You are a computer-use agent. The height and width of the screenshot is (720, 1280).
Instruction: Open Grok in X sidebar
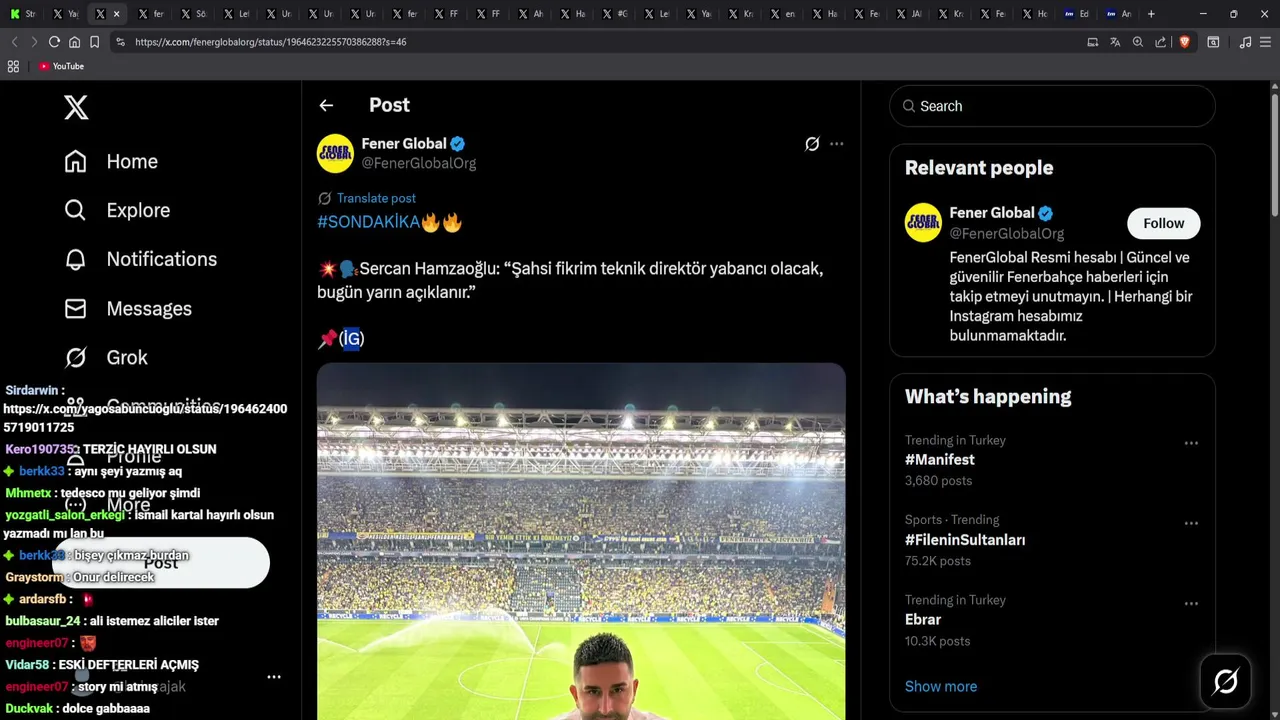click(x=106, y=357)
